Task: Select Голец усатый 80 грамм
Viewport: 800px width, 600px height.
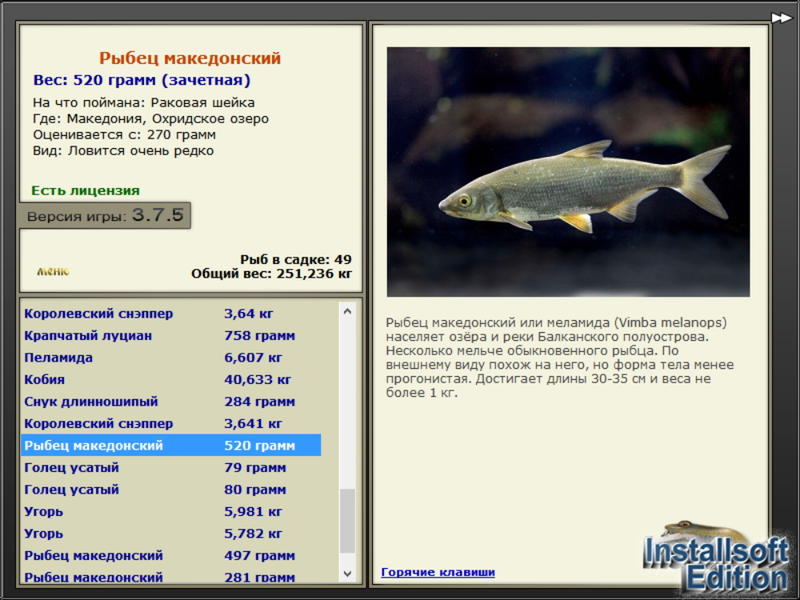Action: click(171, 489)
